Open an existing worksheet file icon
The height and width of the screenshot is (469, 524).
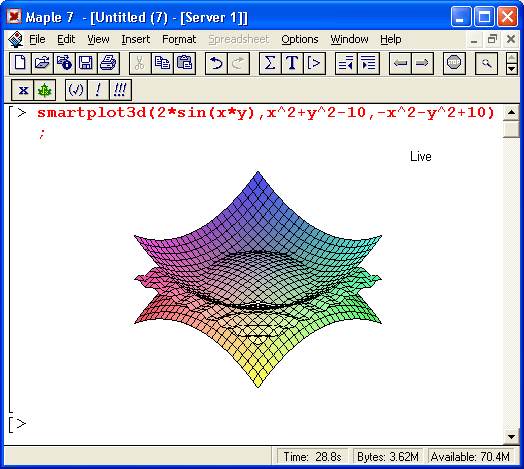click(42, 63)
